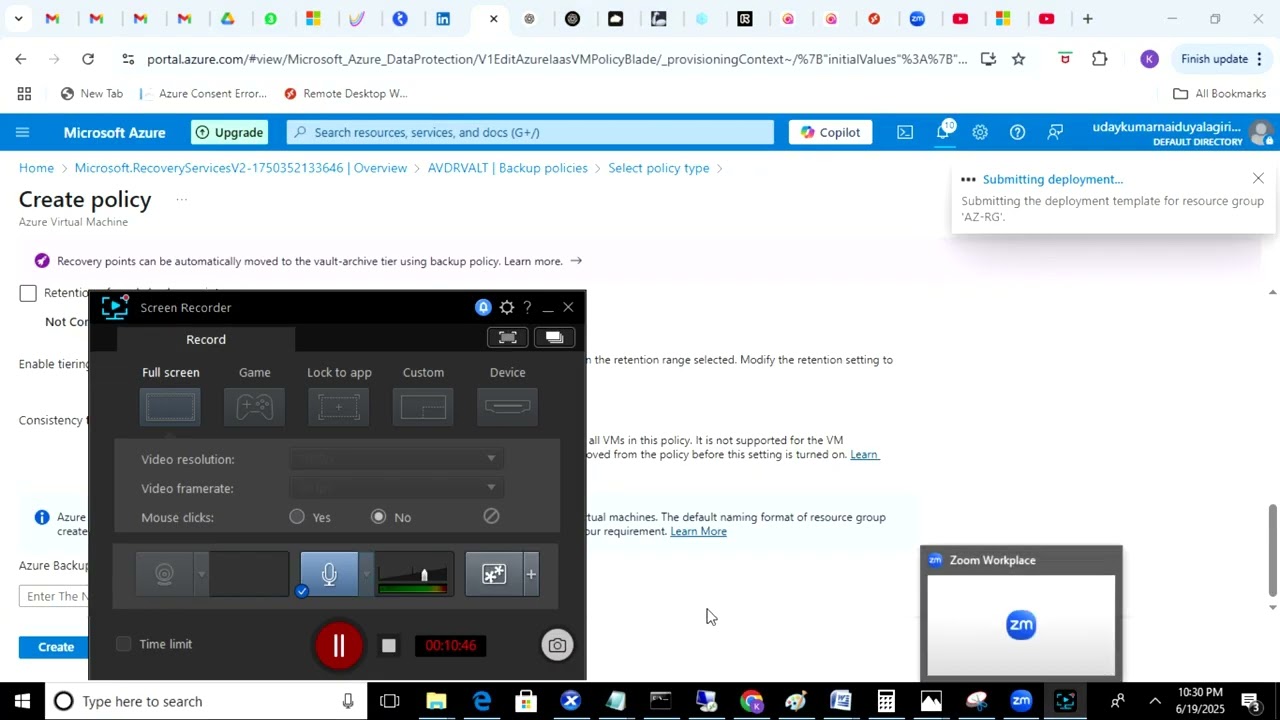Open the LinkedIn browser tab

point(443,18)
